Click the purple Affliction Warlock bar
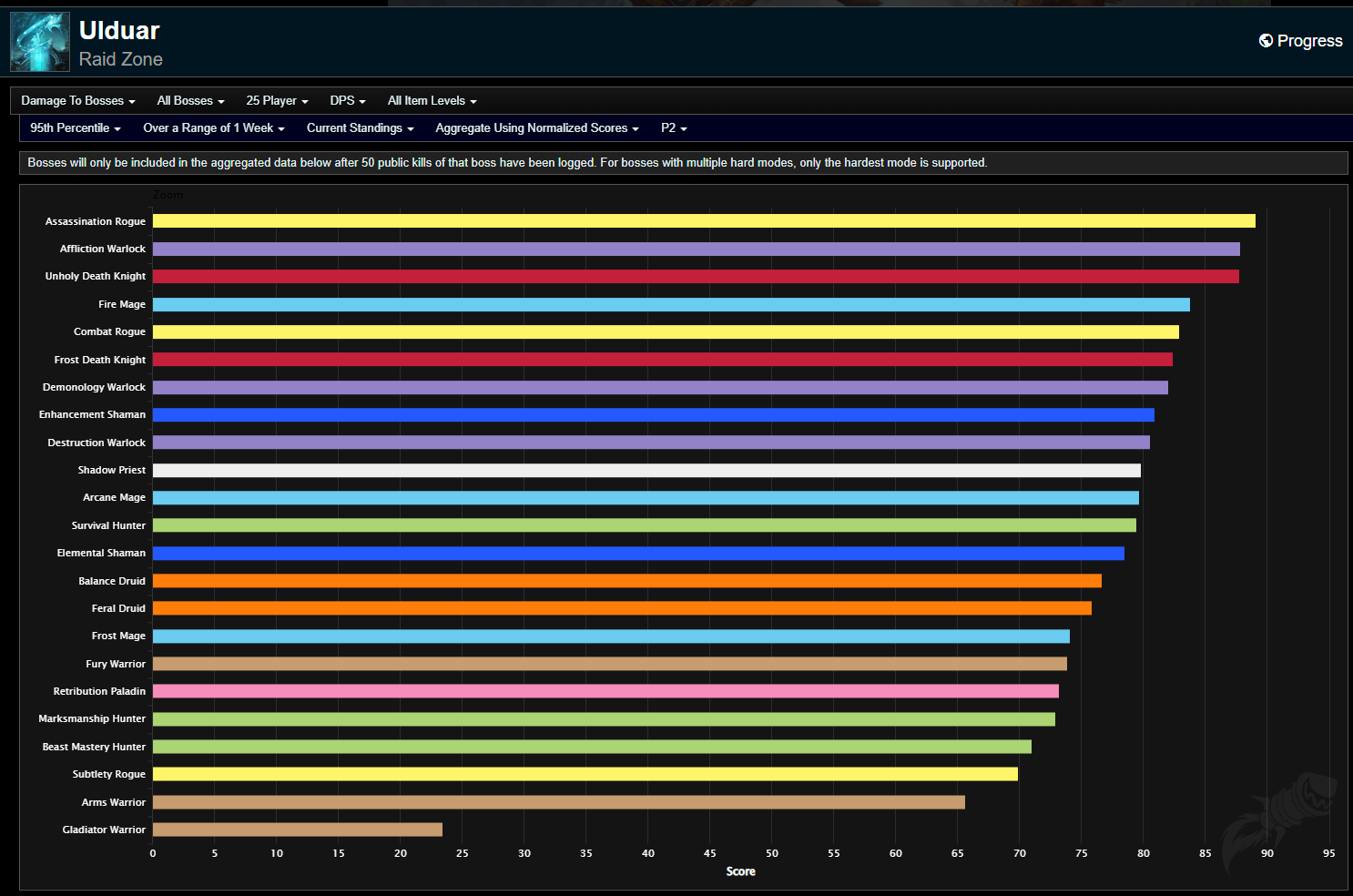 pyautogui.click(x=696, y=249)
